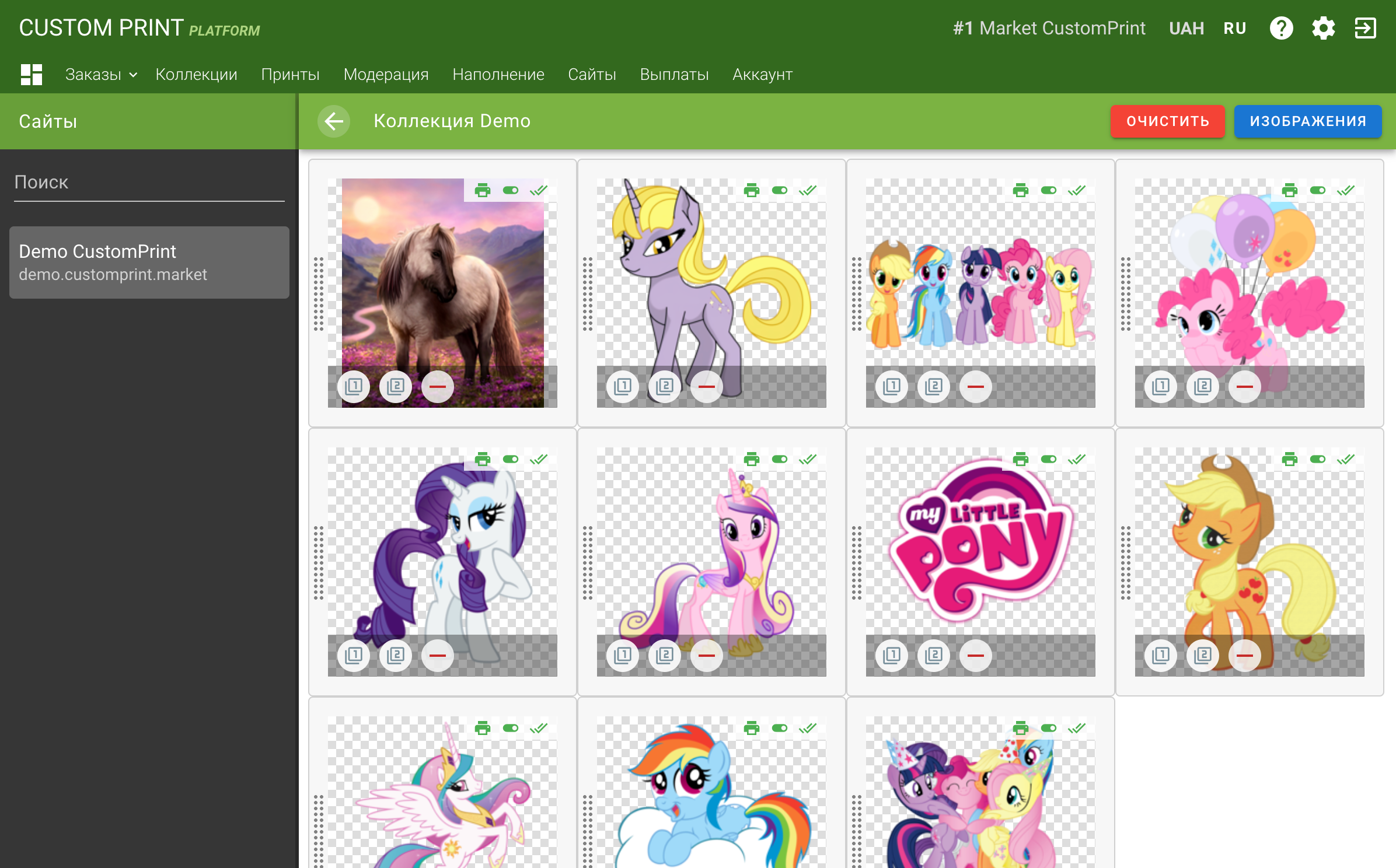
Task: Open the settings gear icon
Action: tap(1323, 28)
